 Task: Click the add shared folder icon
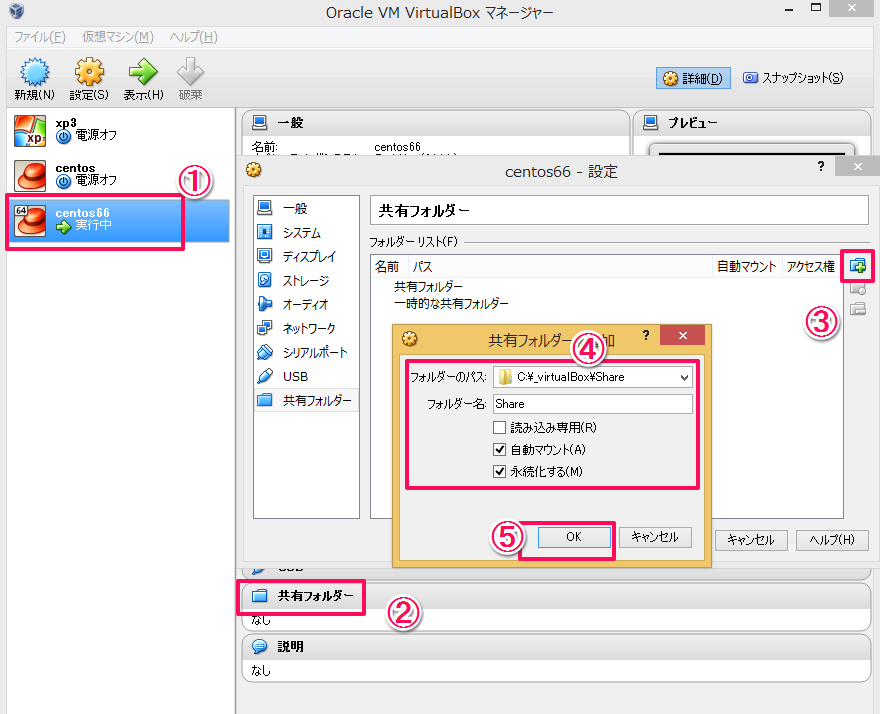858,266
